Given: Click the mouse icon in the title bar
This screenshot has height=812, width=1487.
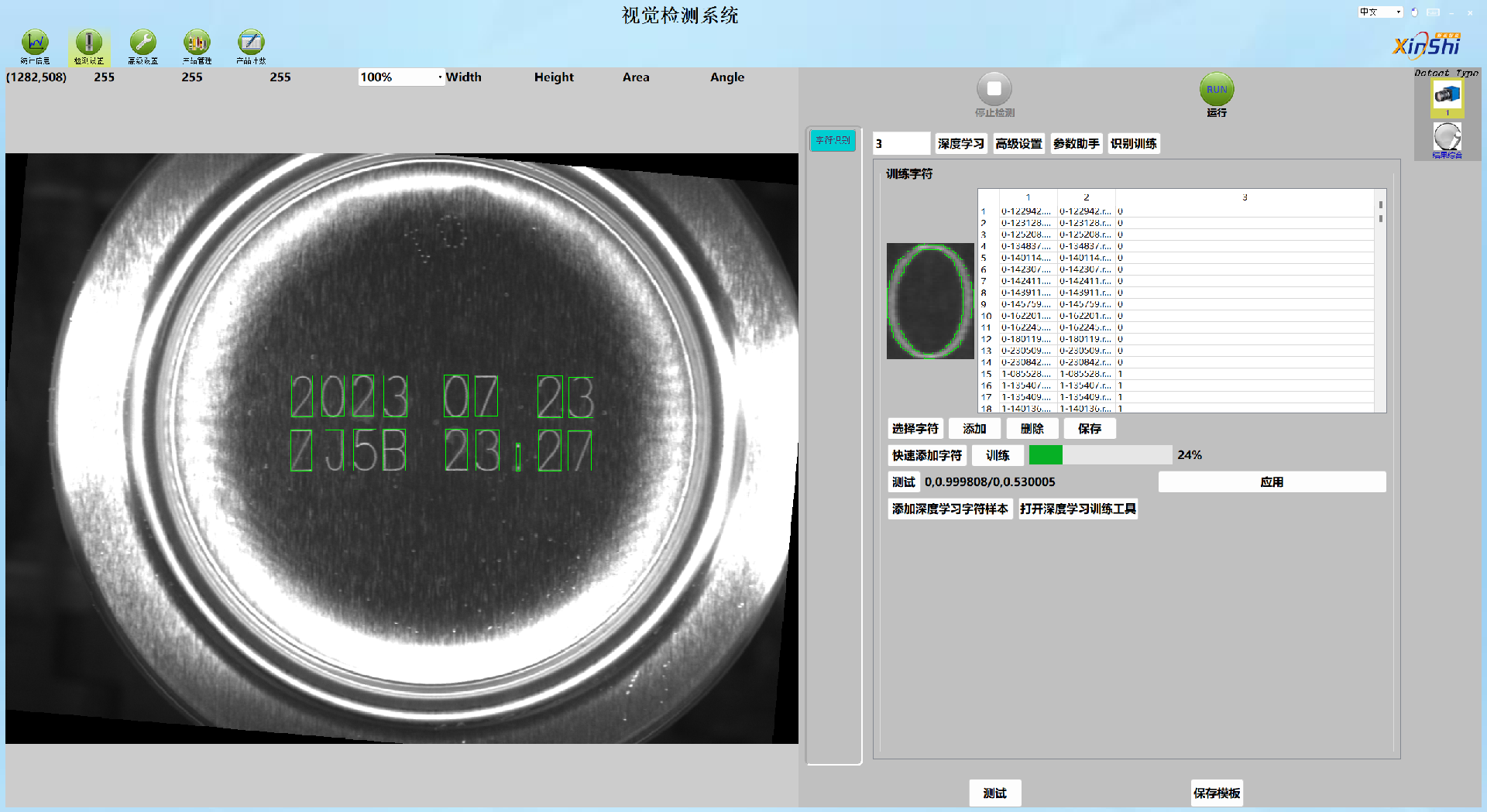Looking at the screenshot, I should coord(1414,12).
